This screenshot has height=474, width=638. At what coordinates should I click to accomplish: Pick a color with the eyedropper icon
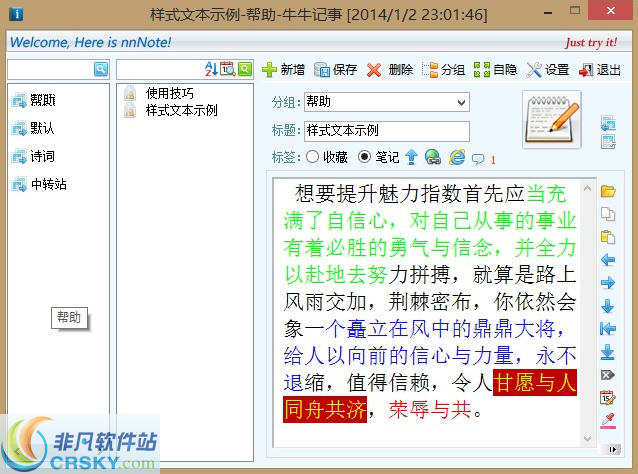(608, 421)
